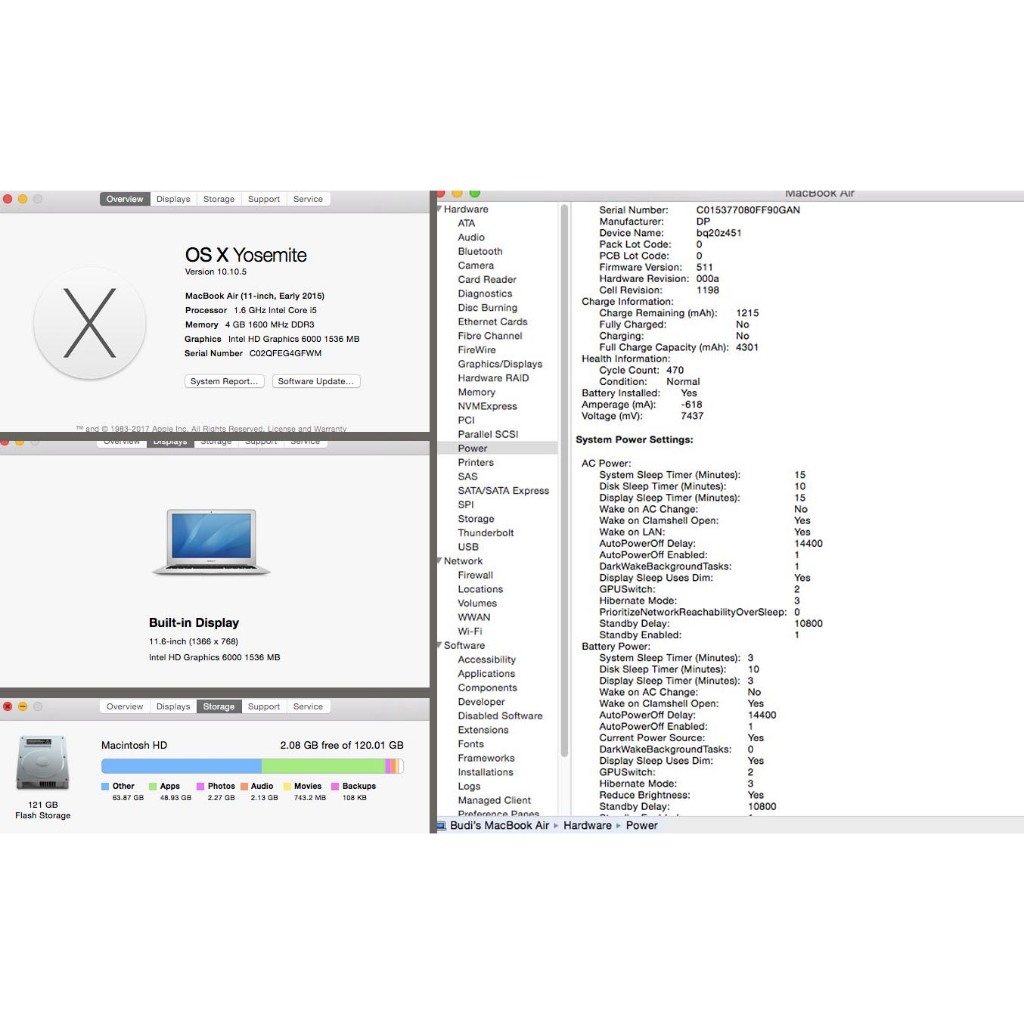Click the computer icon beside Budi's MacBook Air
1024x1024 pixels.
(x=441, y=825)
